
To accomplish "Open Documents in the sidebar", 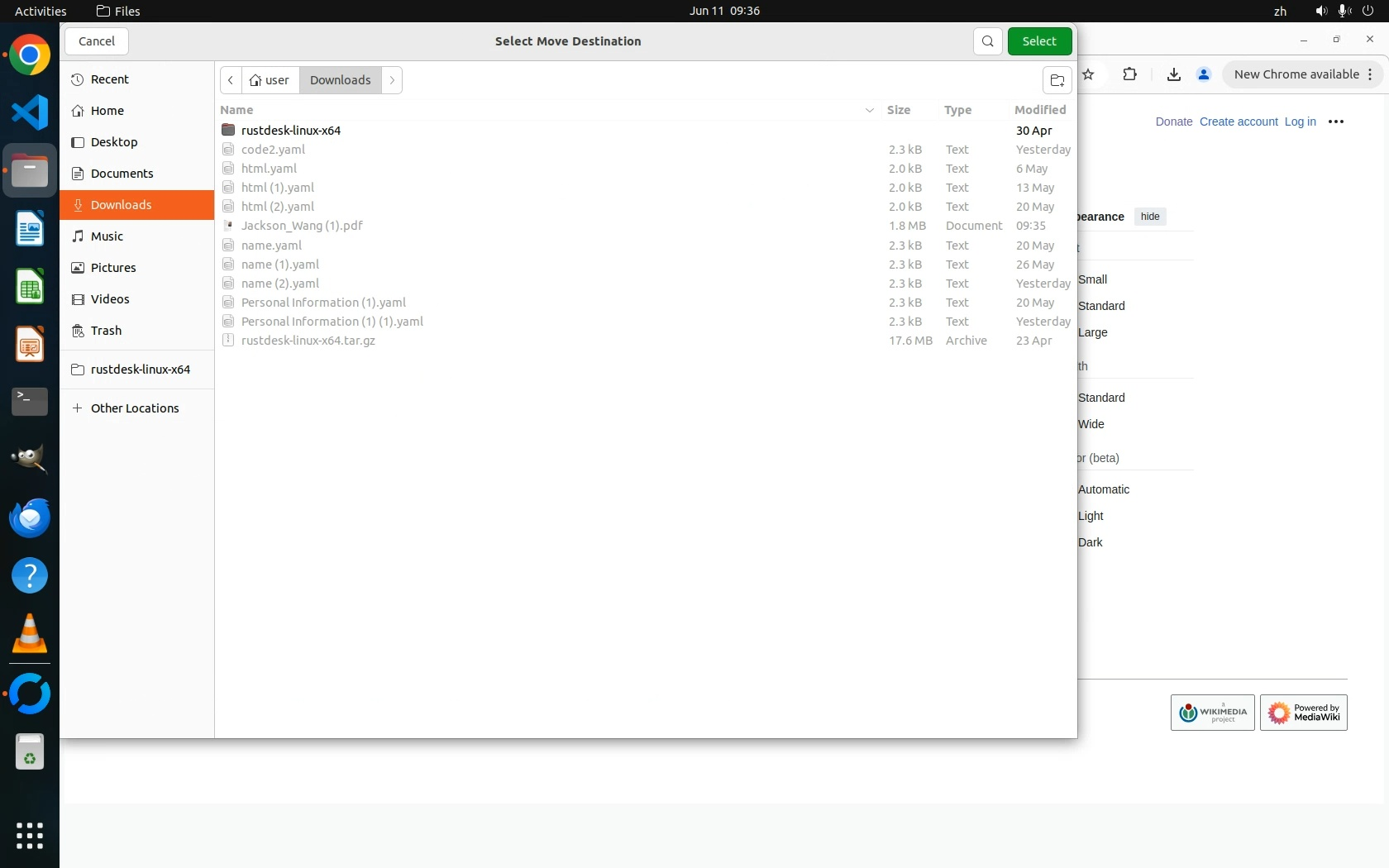I will pyautogui.click(x=122, y=174).
